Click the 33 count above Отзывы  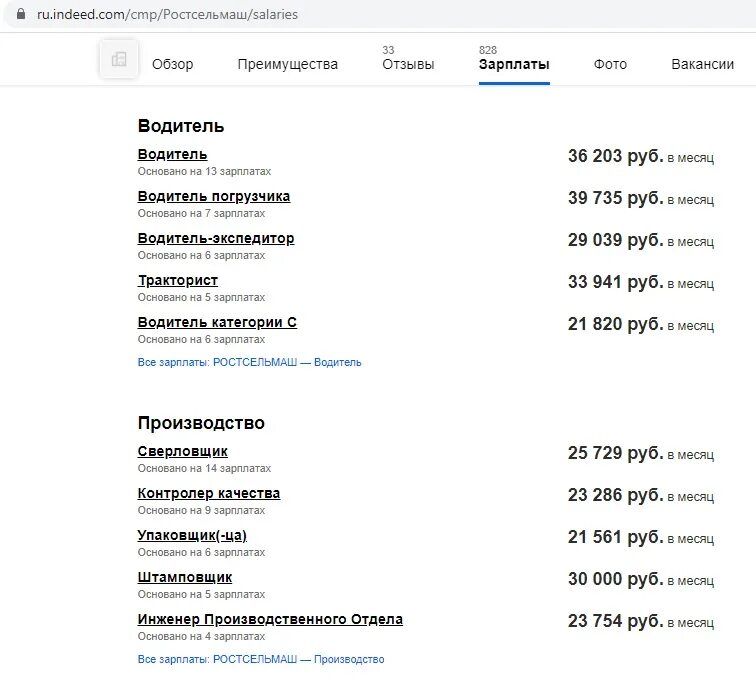(x=388, y=50)
